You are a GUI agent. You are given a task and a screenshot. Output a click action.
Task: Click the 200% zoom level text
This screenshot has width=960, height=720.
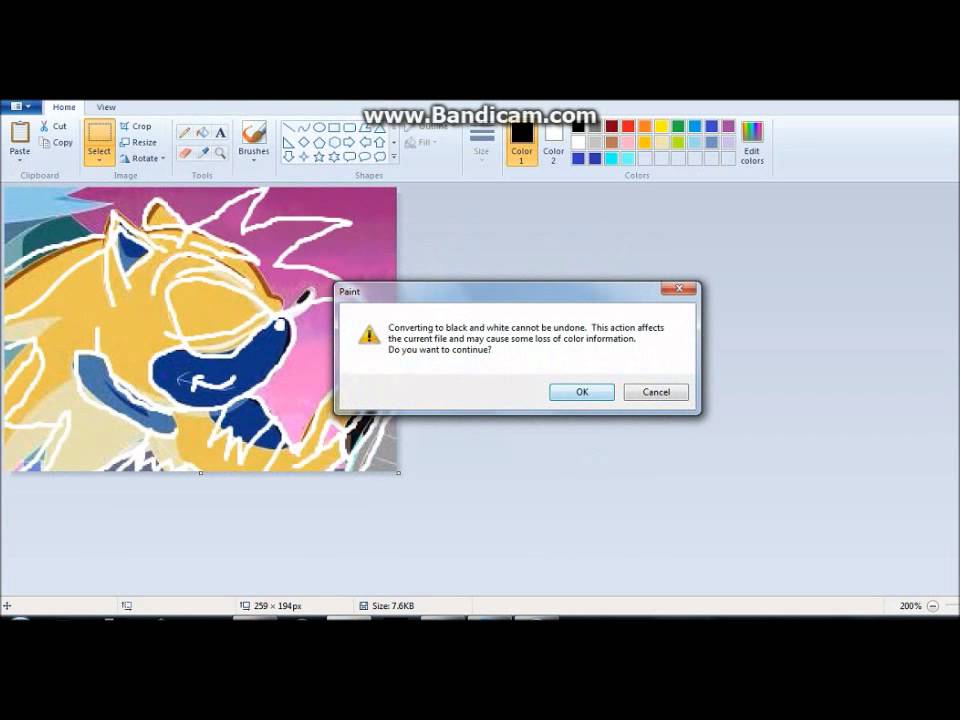tap(910, 606)
